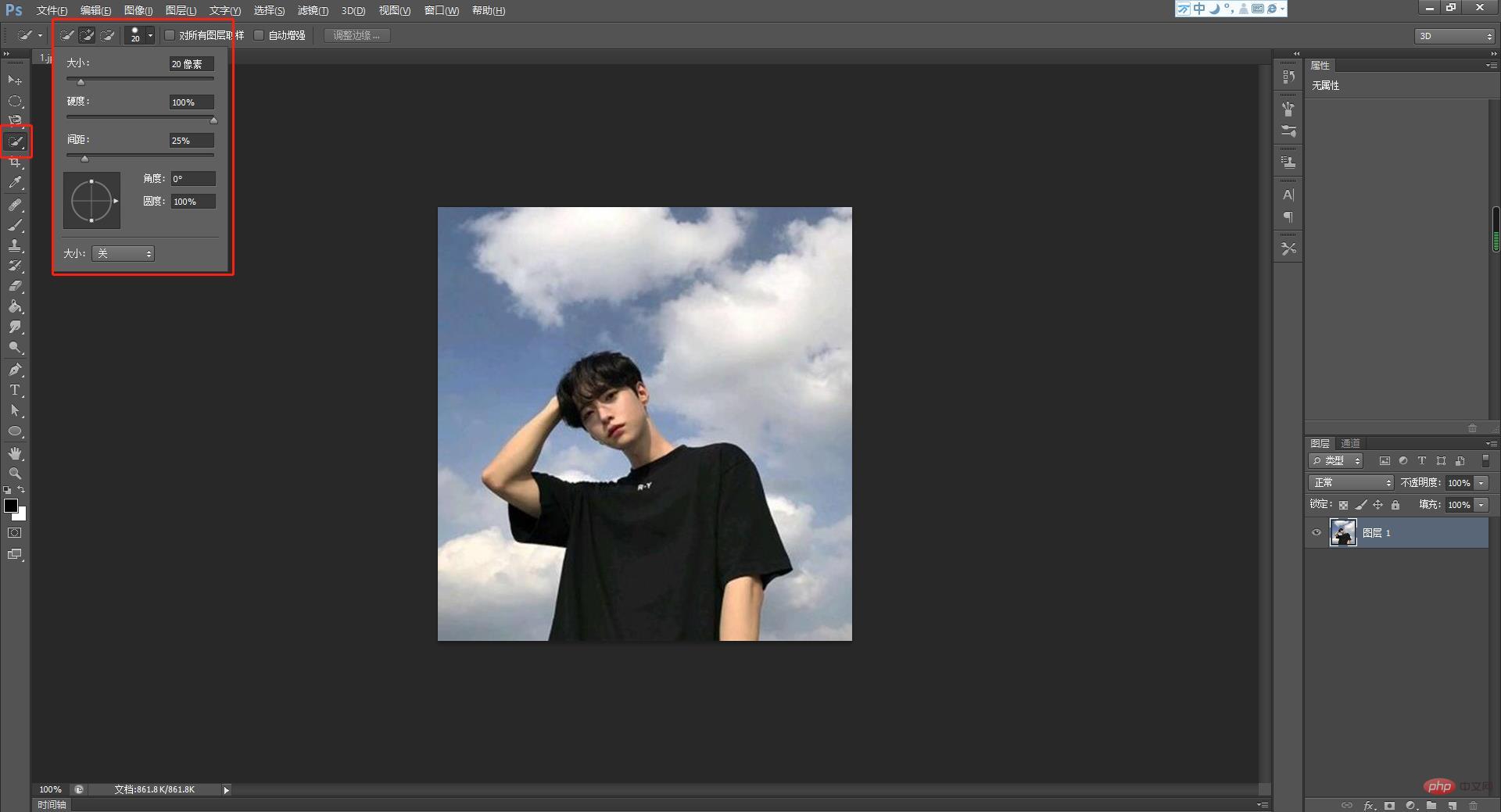
Task: Toggle lock all padlock icon
Action: click(x=1395, y=505)
